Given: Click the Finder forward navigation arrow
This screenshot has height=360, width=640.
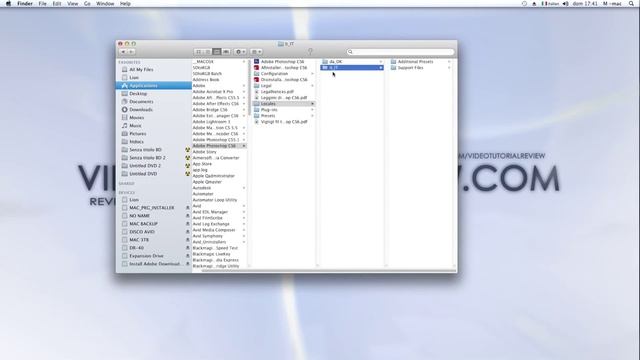Looking at the screenshot, I should coord(131,52).
